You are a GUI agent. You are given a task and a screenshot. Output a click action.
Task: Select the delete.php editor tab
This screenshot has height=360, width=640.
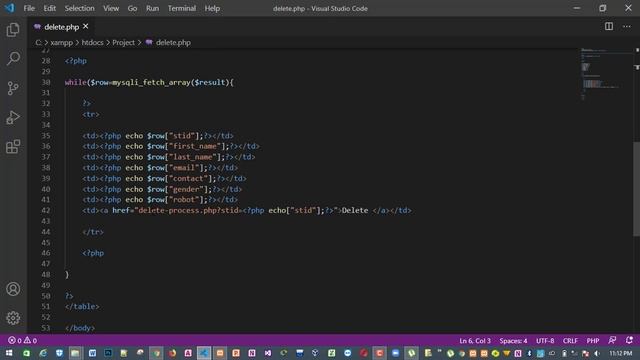point(61,27)
